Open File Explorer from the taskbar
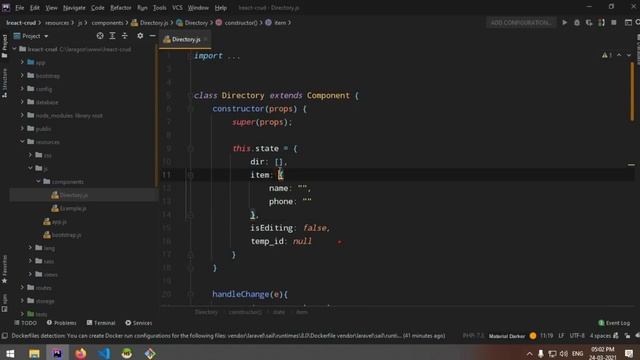The height and width of the screenshot is (360, 640). [x=34, y=353]
